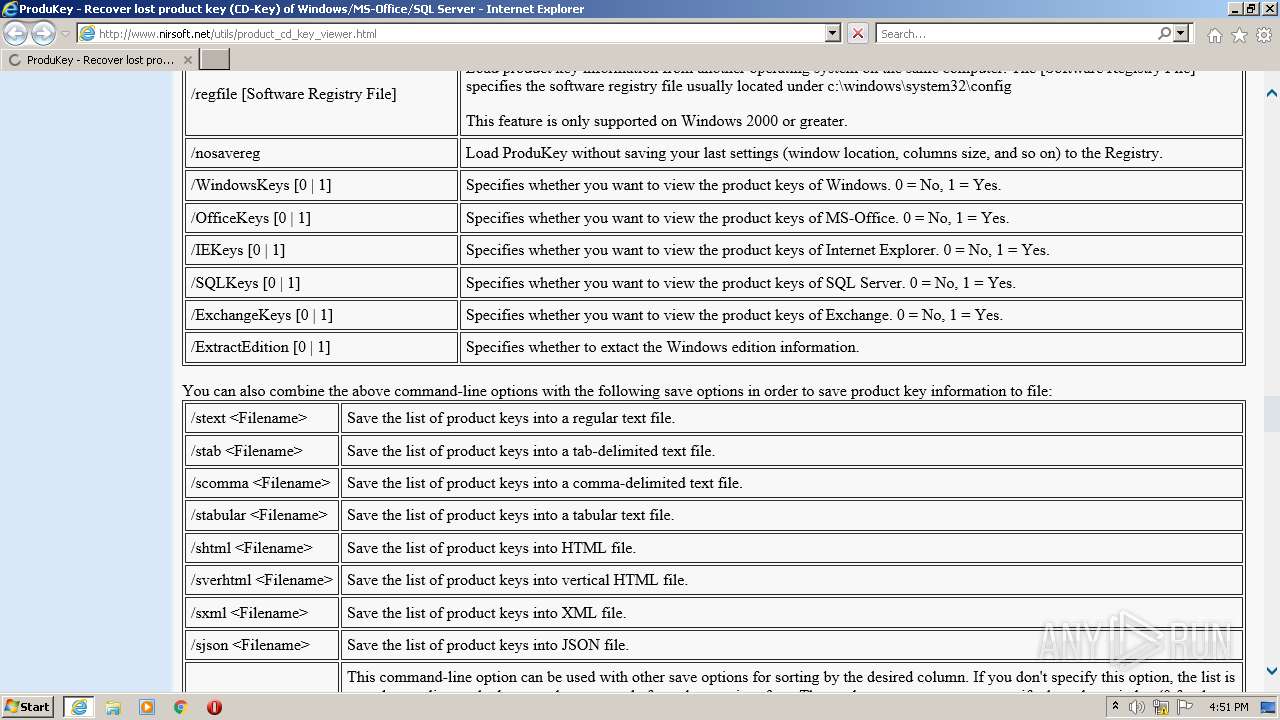The width and height of the screenshot is (1280, 720).
Task: Open File Explorer folder in taskbar
Action: click(113, 707)
